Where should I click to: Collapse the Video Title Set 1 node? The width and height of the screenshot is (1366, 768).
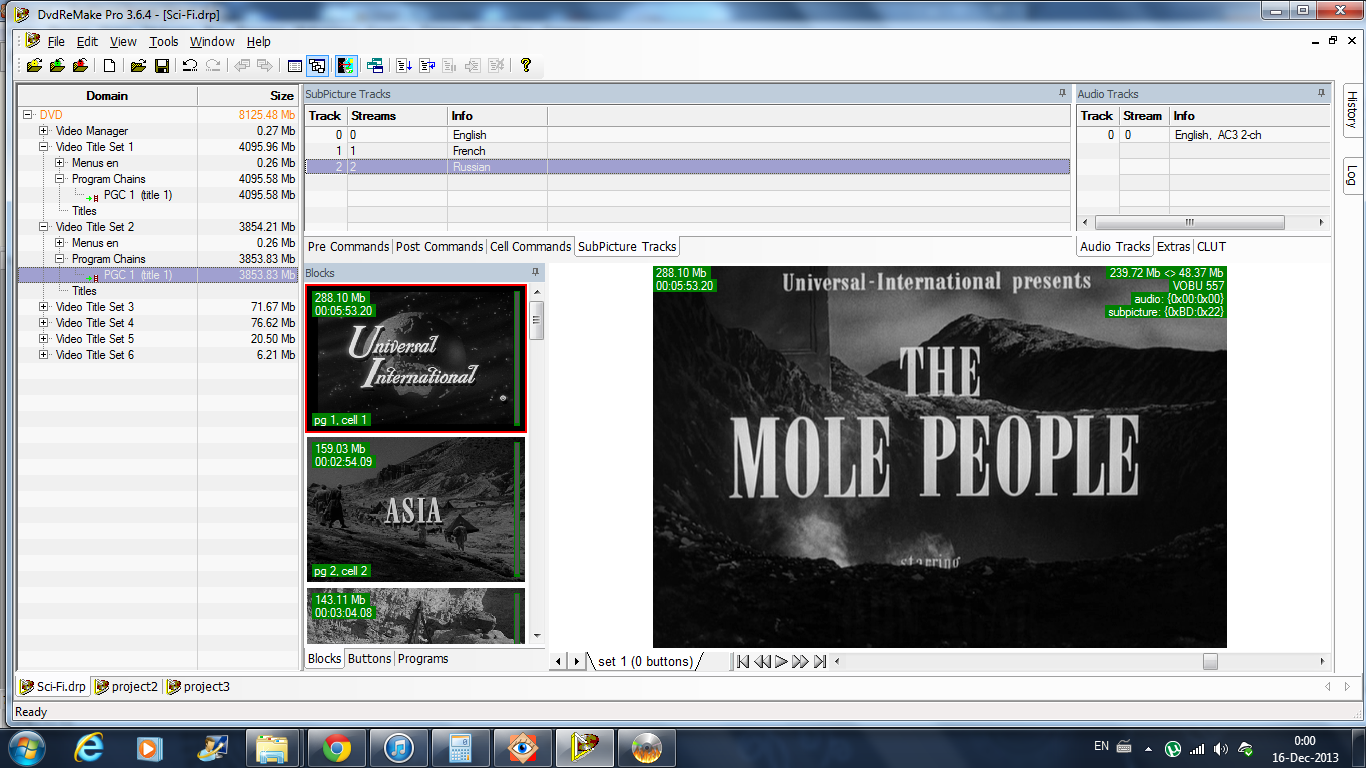pos(44,147)
